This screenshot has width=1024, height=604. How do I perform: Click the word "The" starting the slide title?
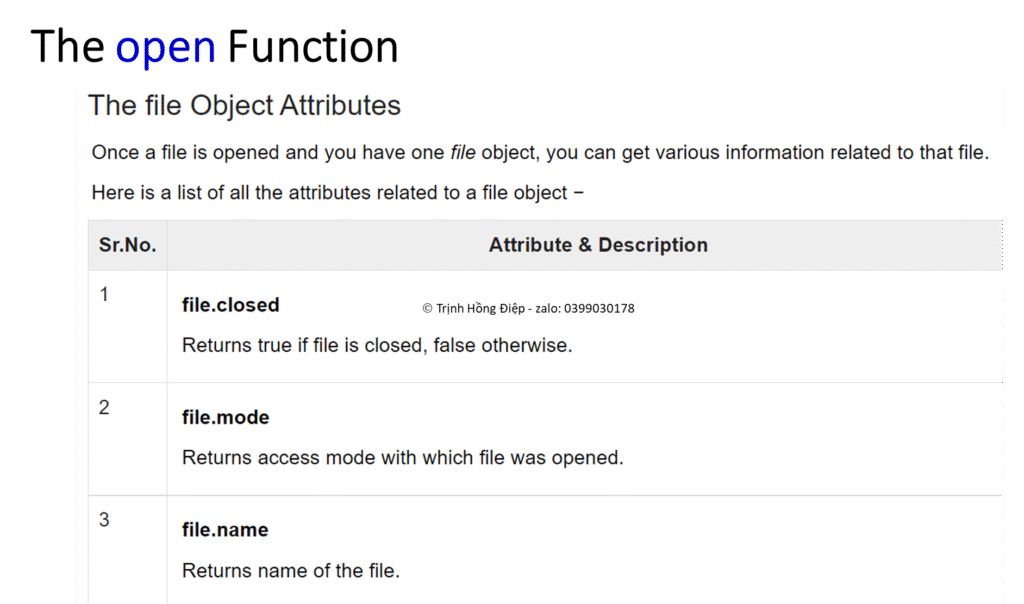click(x=69, y=47)
